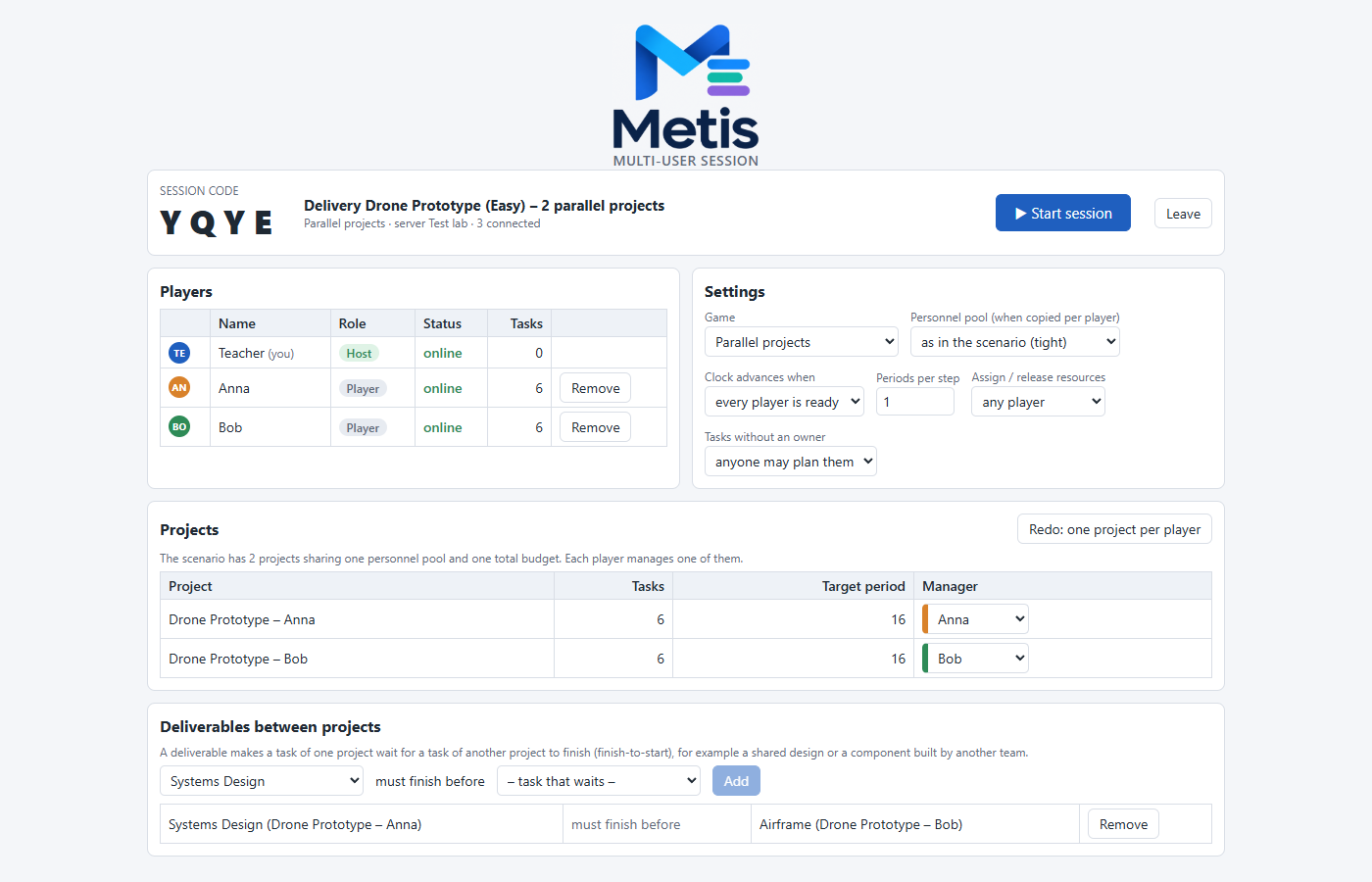Viewport: 1372px width, 882px height.
Task: Start the session
Action: point(1063,213)
